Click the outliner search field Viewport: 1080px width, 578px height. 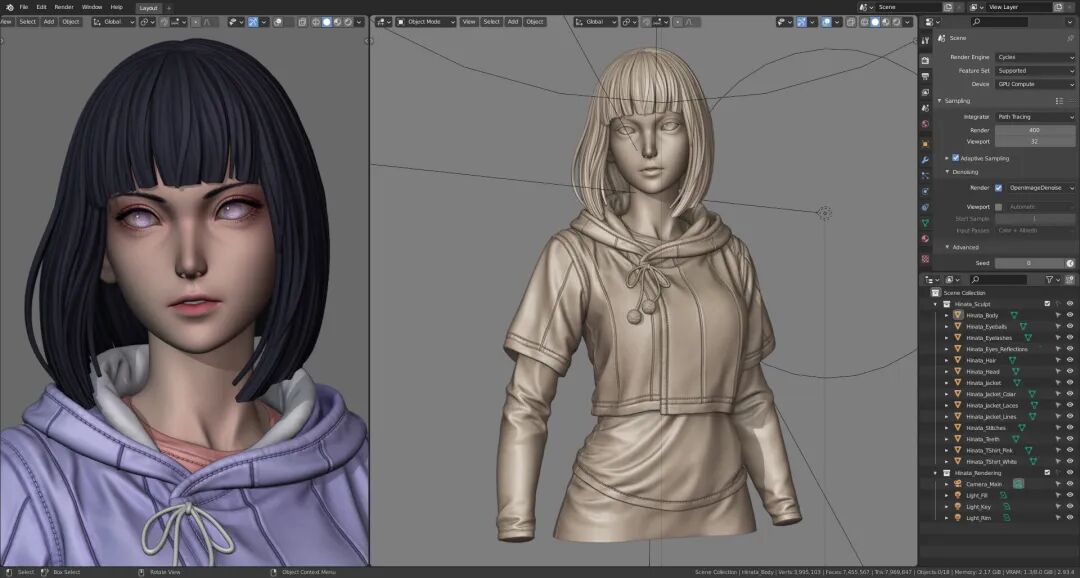(x=998, y=280)
